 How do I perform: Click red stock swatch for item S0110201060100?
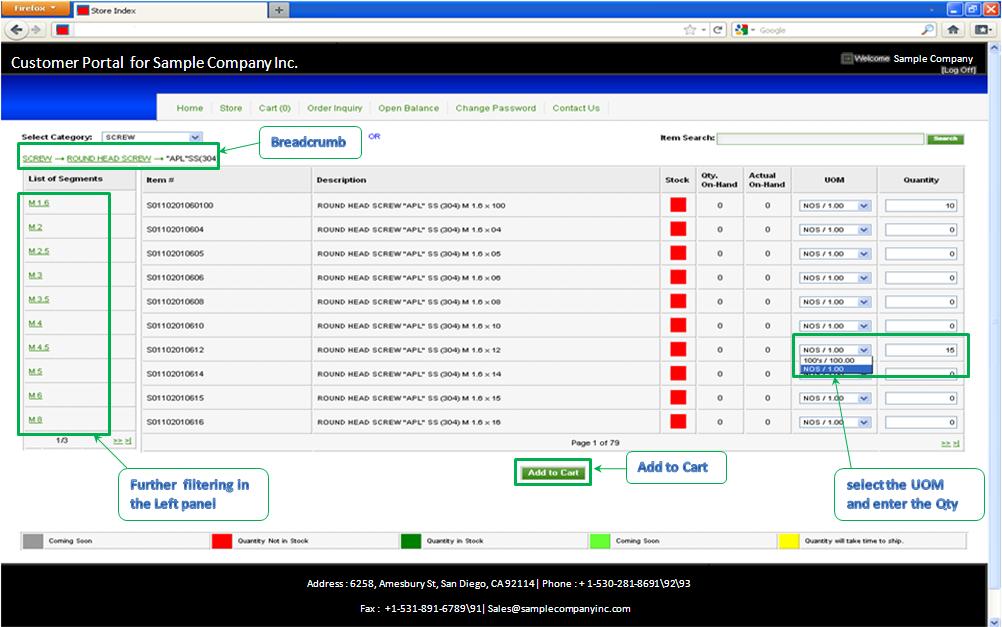(678, 205)
